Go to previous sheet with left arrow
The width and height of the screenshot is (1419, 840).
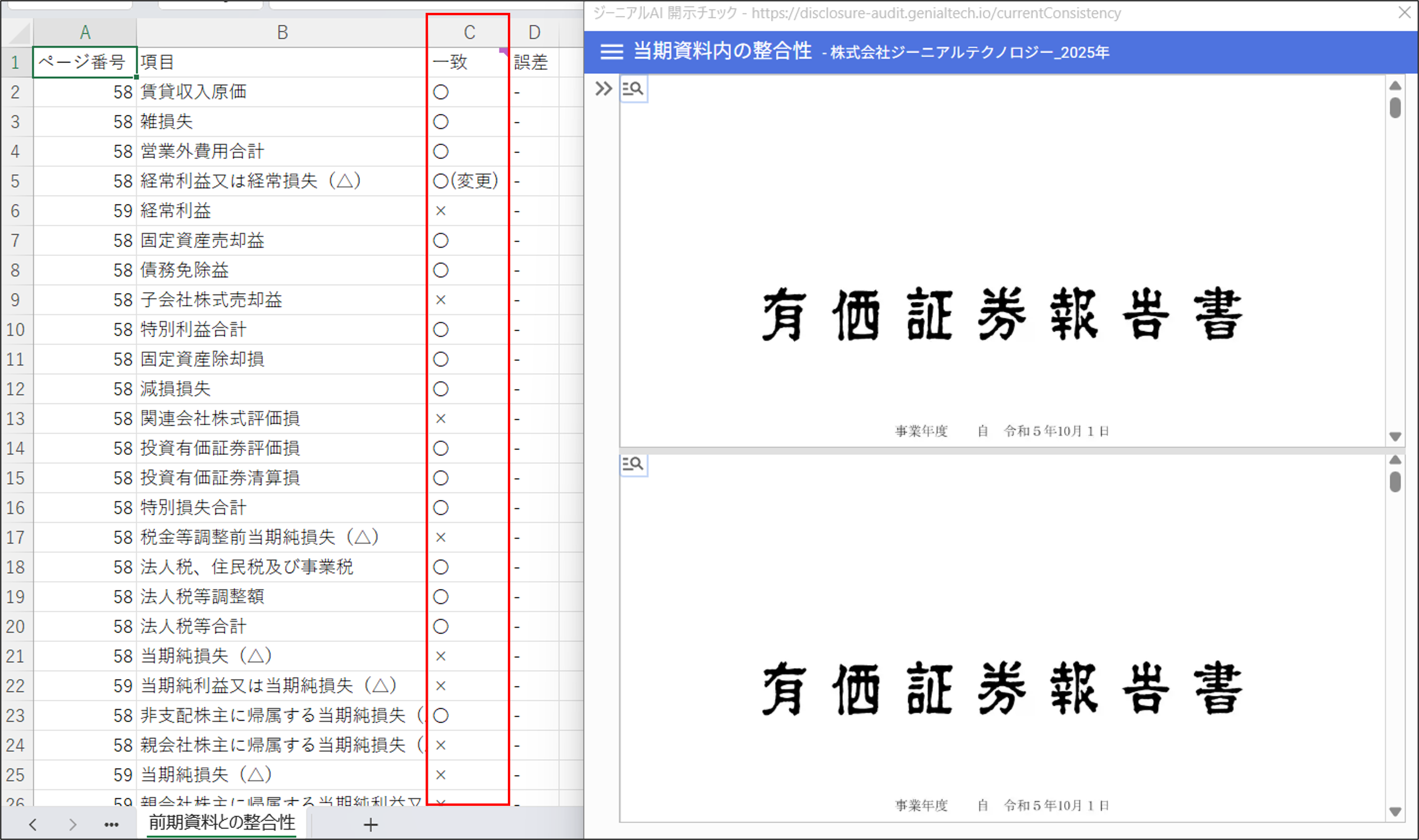tap(33, 825)
